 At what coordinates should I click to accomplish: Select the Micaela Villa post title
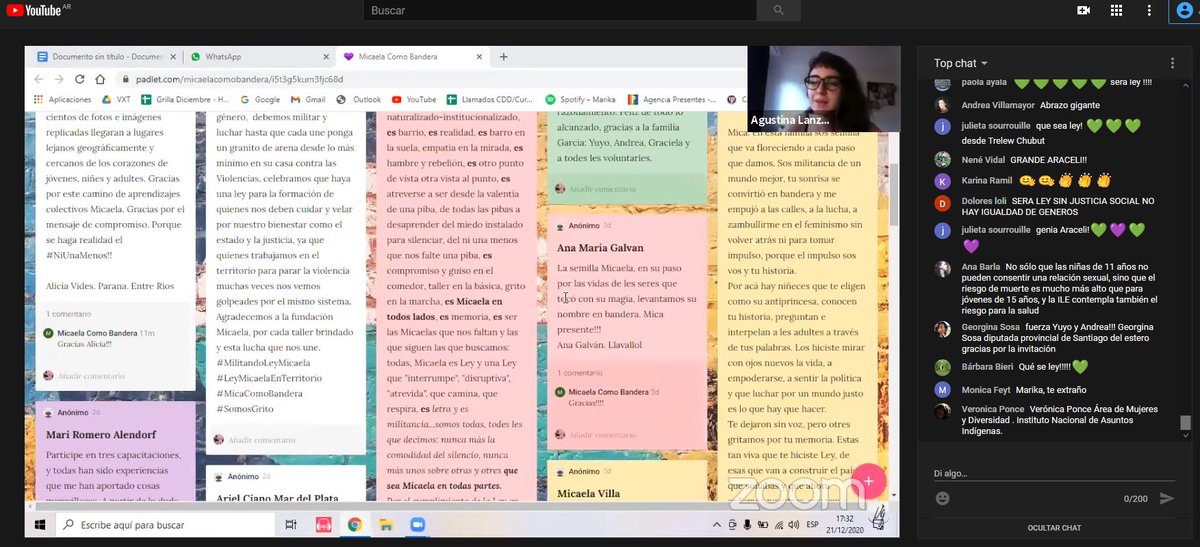click(x=588, y=493)
